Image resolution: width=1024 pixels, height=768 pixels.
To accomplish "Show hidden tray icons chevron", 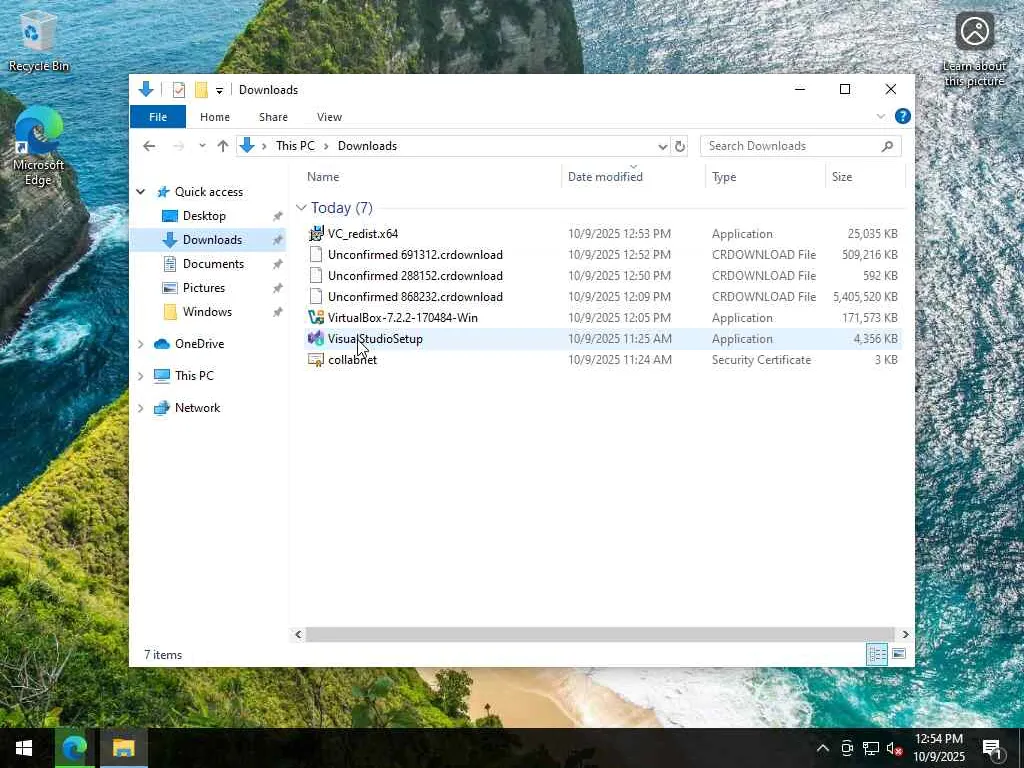I will click(823, 748).
